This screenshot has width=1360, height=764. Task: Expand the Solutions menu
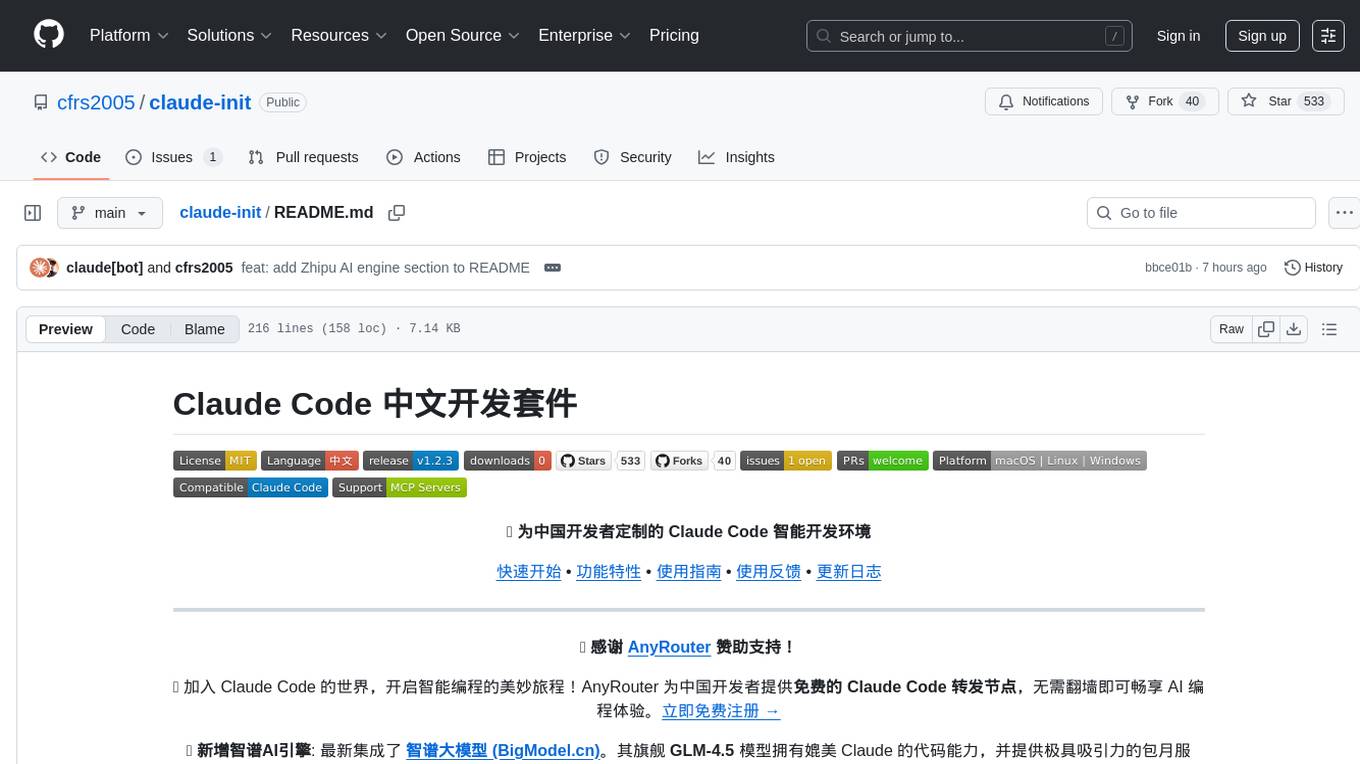230,35
